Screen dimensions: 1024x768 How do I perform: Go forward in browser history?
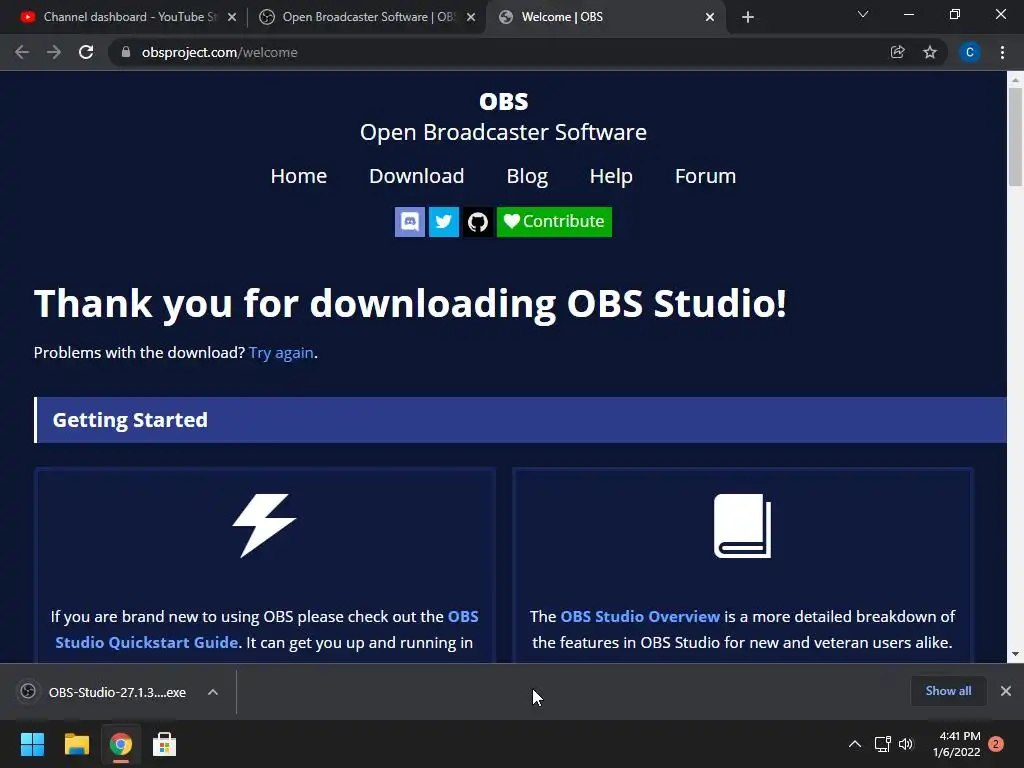(54, 52)
